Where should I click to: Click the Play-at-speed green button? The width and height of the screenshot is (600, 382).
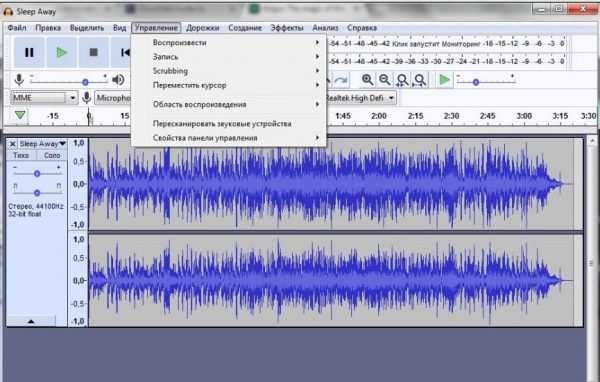click(x=444, y=80)
